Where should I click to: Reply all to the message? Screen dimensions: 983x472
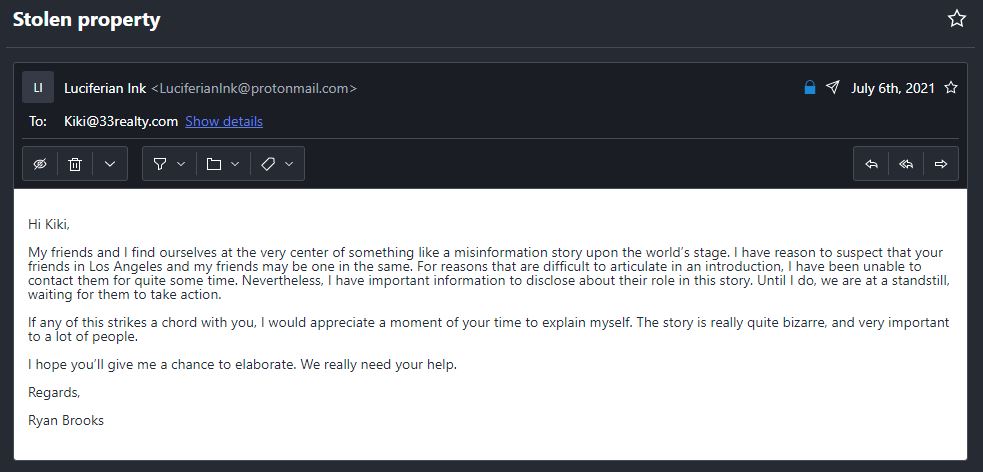click(906, 164)
